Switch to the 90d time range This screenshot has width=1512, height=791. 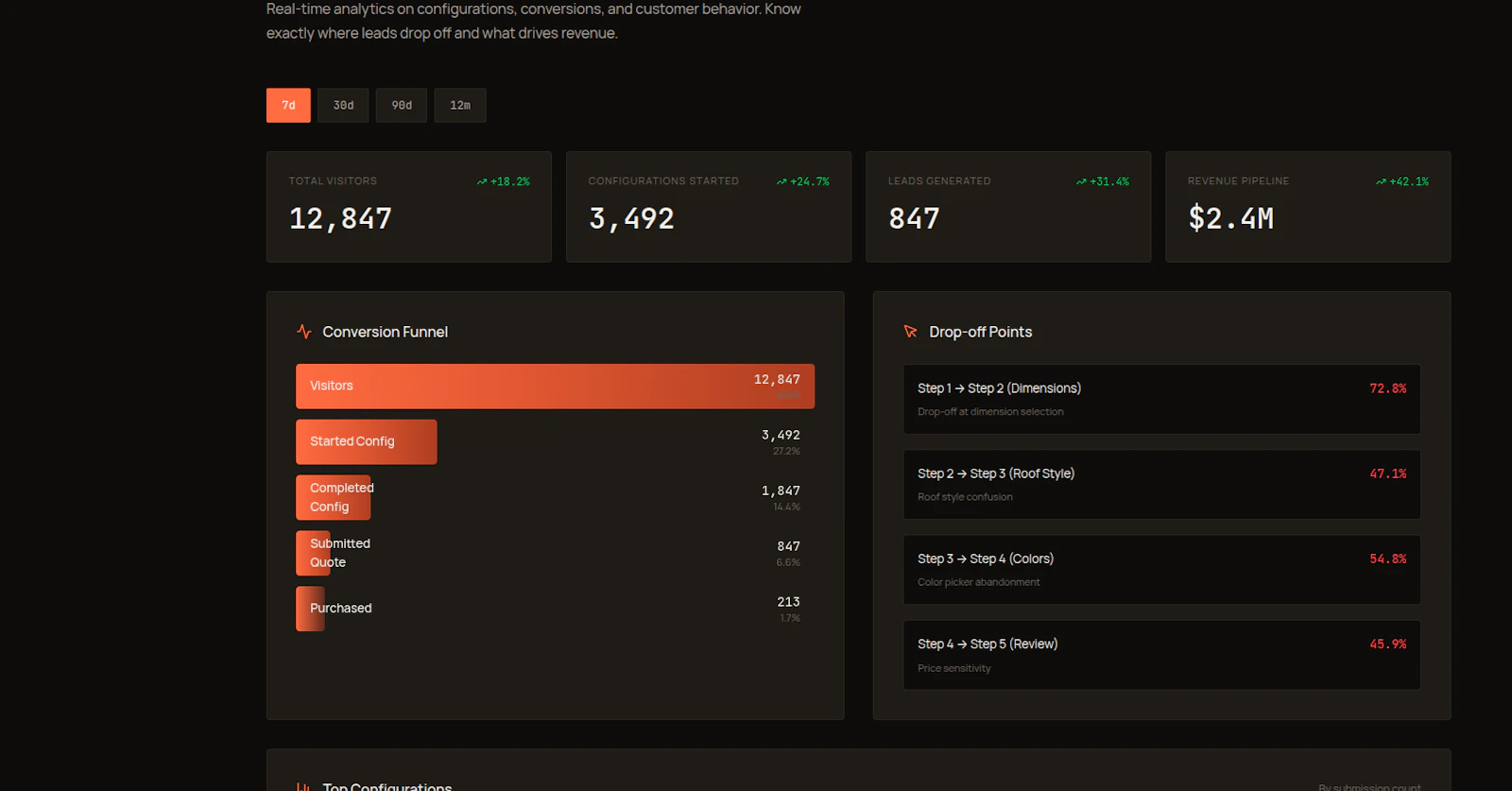point(402,105)
